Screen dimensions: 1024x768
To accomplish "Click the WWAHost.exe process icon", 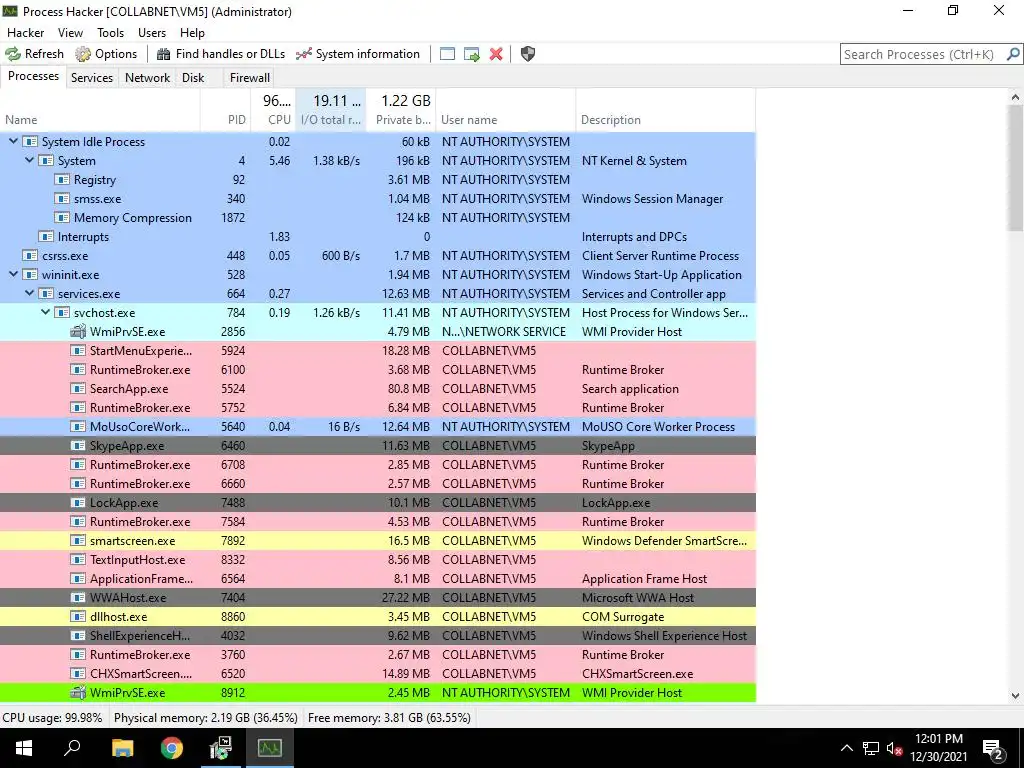I will tap(78, 598).
